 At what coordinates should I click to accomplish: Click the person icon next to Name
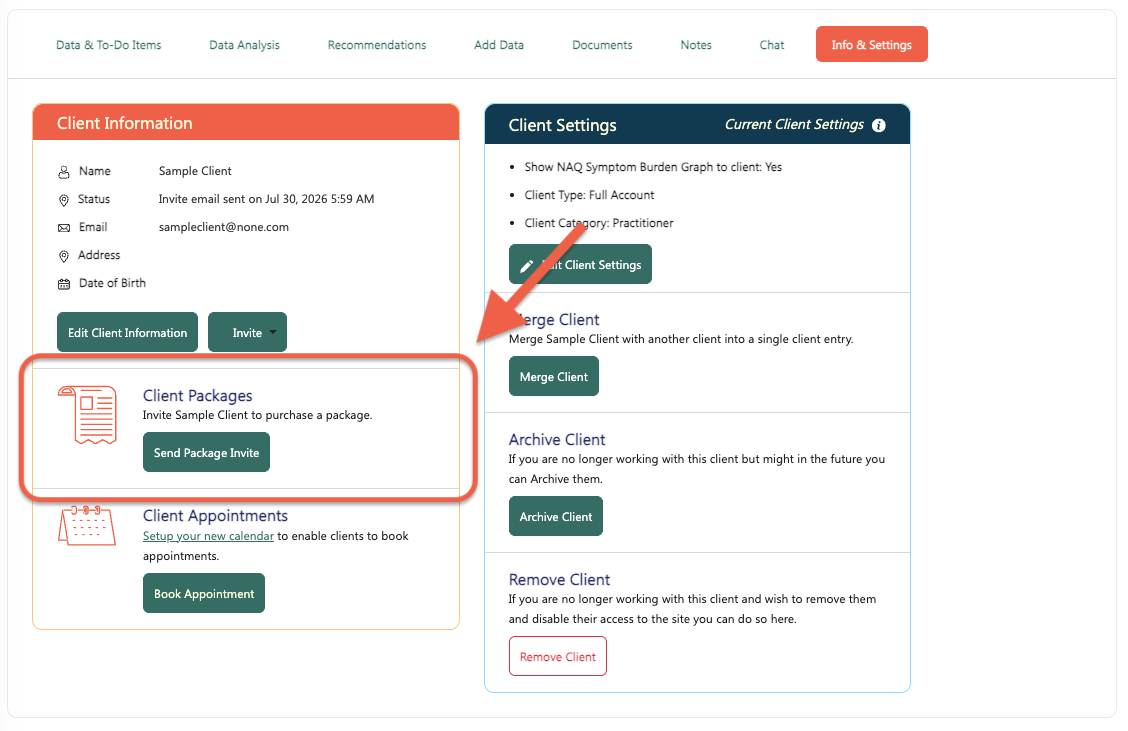(64, 172)
